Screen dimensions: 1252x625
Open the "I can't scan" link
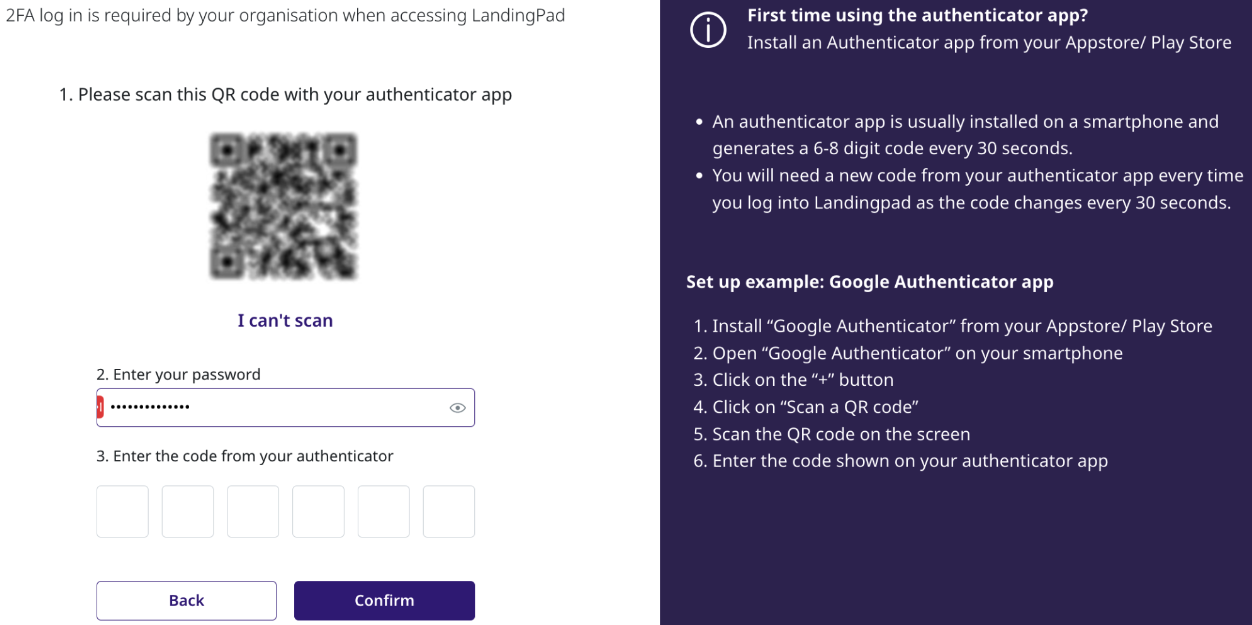(x=285, y=320)
